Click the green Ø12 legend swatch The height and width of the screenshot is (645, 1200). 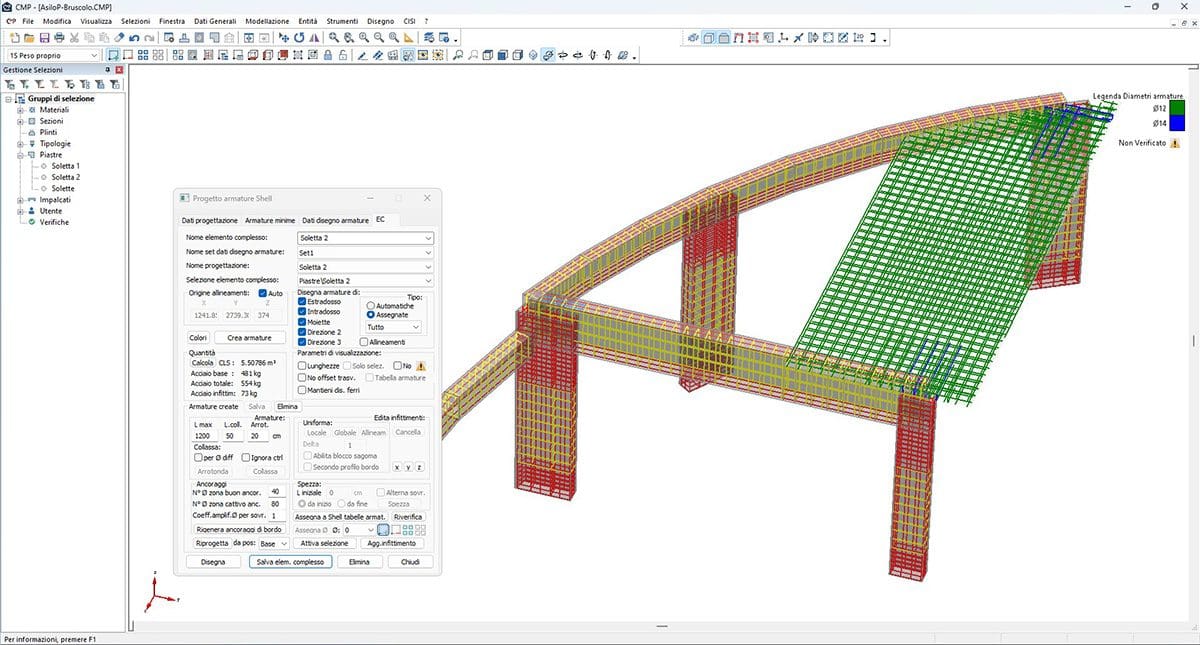(1178, 108)
